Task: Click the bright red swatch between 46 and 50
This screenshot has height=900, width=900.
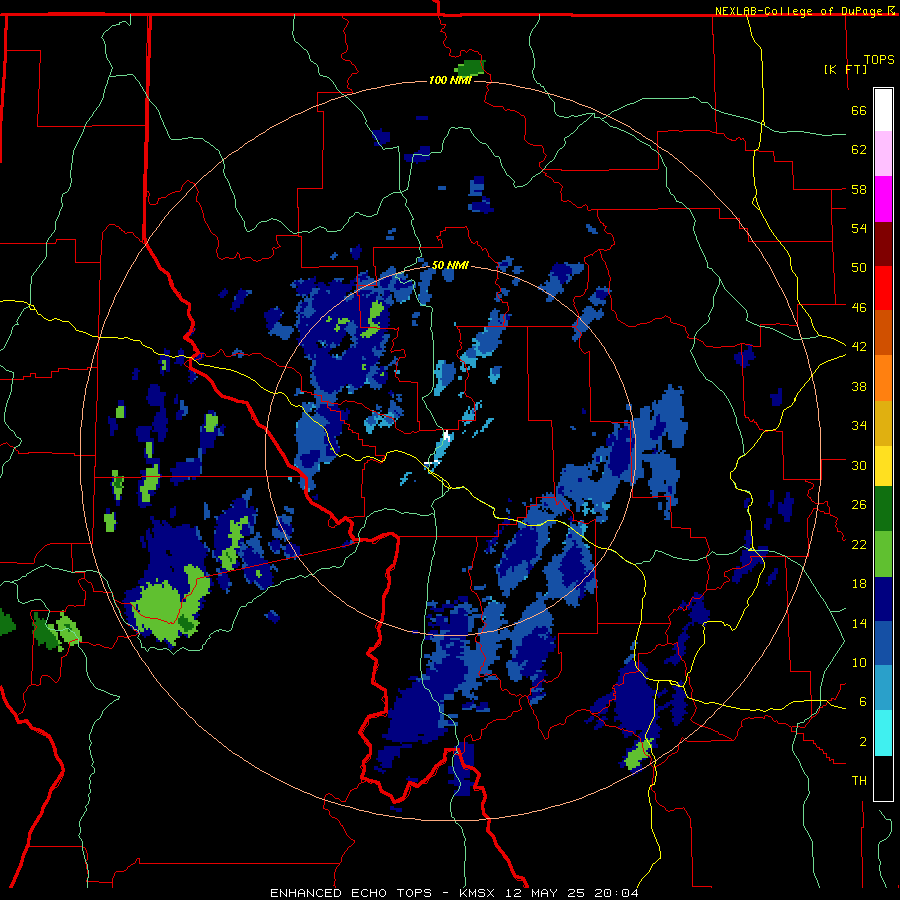Action: pyautogui.click(x=883, y=288)
